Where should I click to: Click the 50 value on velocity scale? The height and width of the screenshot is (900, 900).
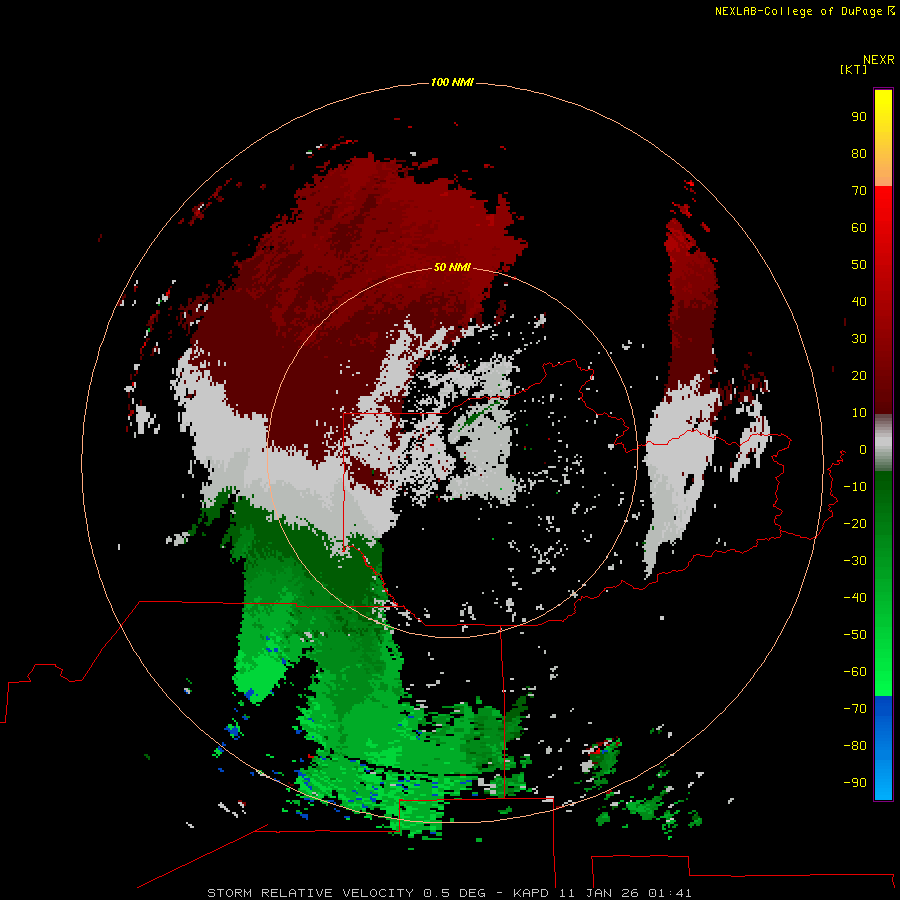(x=859, y=265)
